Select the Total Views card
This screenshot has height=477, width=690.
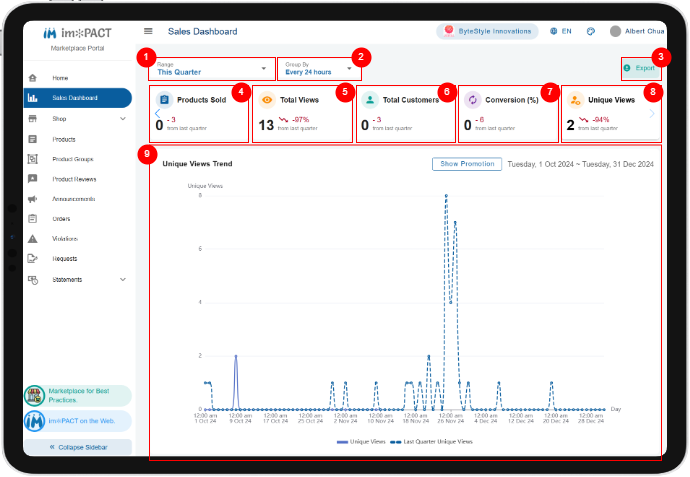[x=302, y=114]
